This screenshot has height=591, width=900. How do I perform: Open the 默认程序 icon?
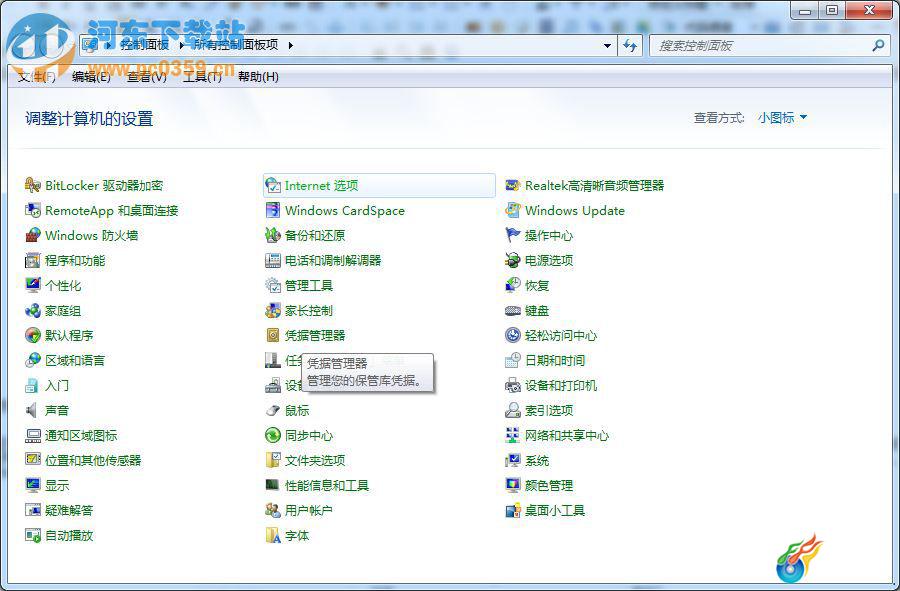[33, 335]
